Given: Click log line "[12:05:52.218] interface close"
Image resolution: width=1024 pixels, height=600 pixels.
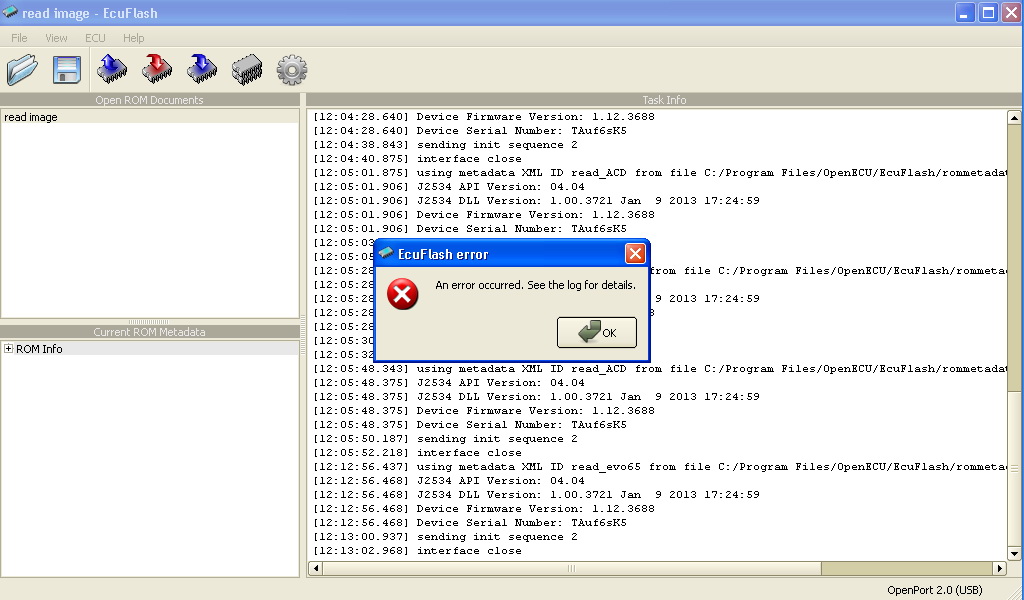Looking at the screenshot, I should coord(417,452).
